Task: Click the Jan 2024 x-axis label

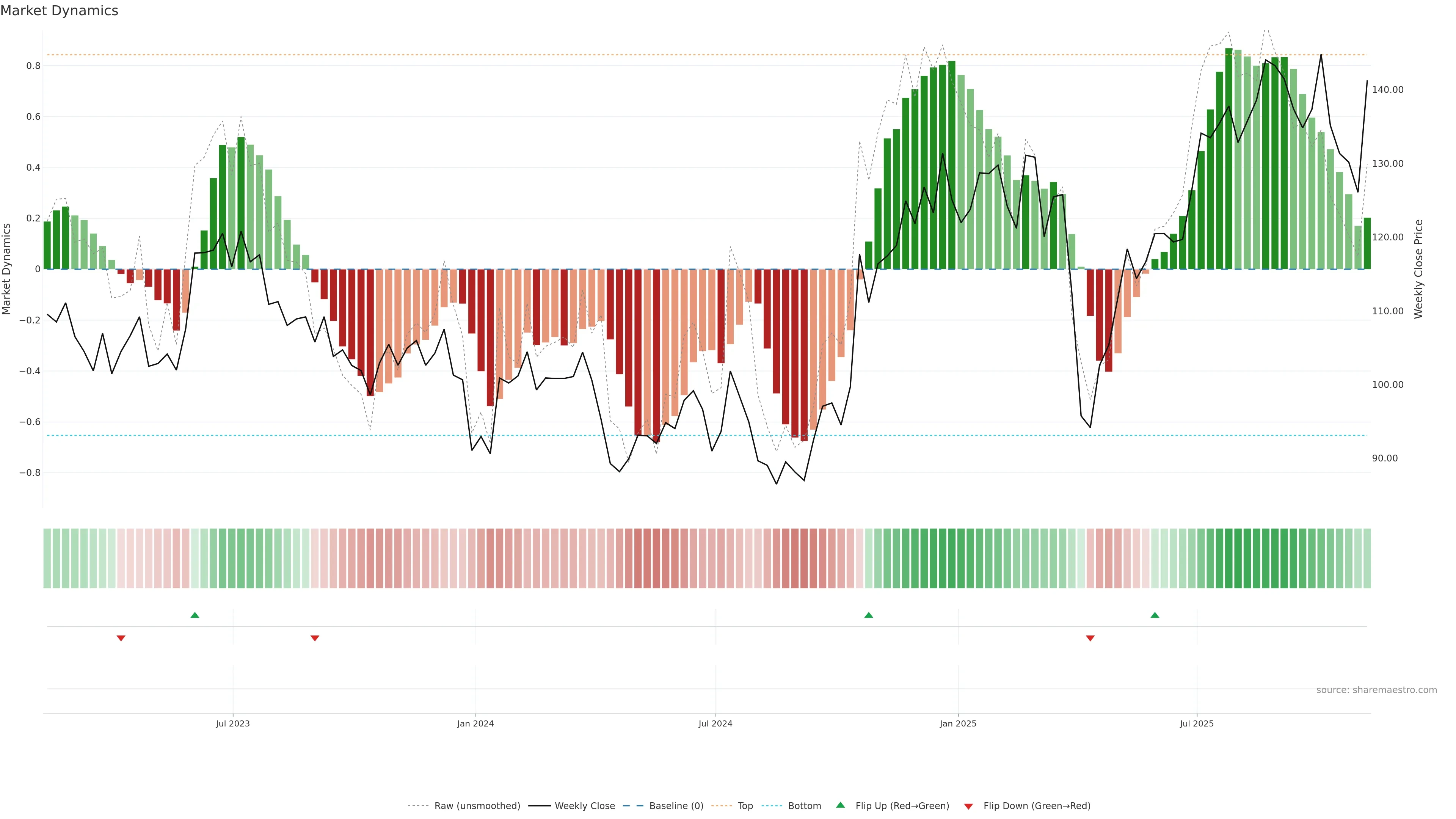Action: [x=475, y=723]
